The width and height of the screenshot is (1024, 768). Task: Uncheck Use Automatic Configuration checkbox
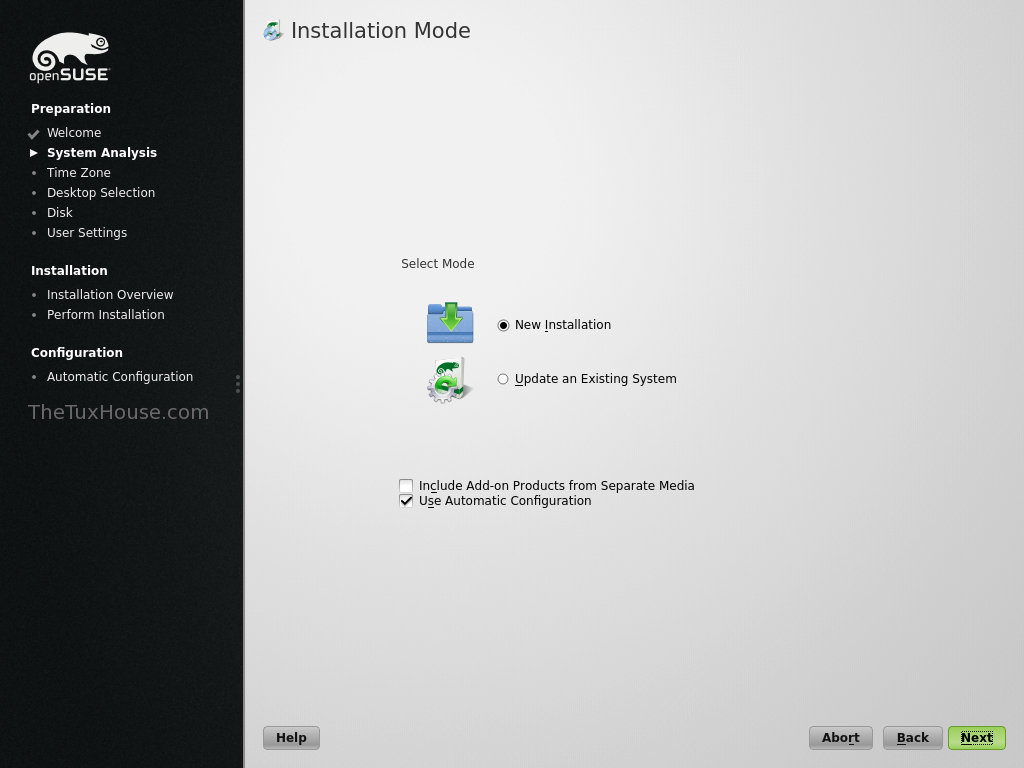point(406,501)
